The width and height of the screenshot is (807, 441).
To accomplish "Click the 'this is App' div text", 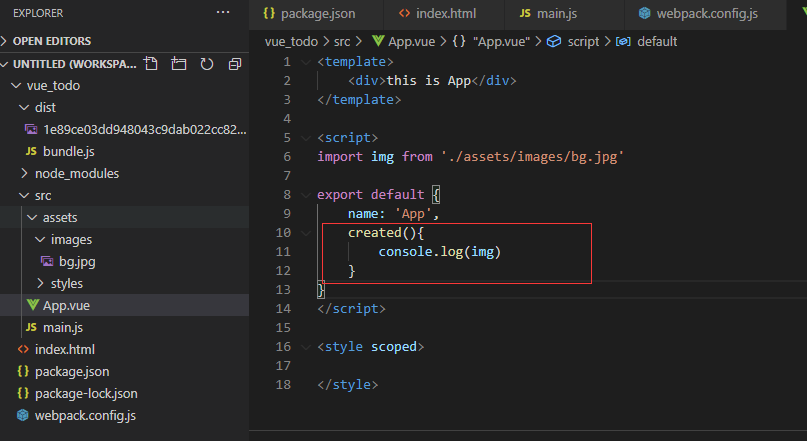I will [428, 81].
